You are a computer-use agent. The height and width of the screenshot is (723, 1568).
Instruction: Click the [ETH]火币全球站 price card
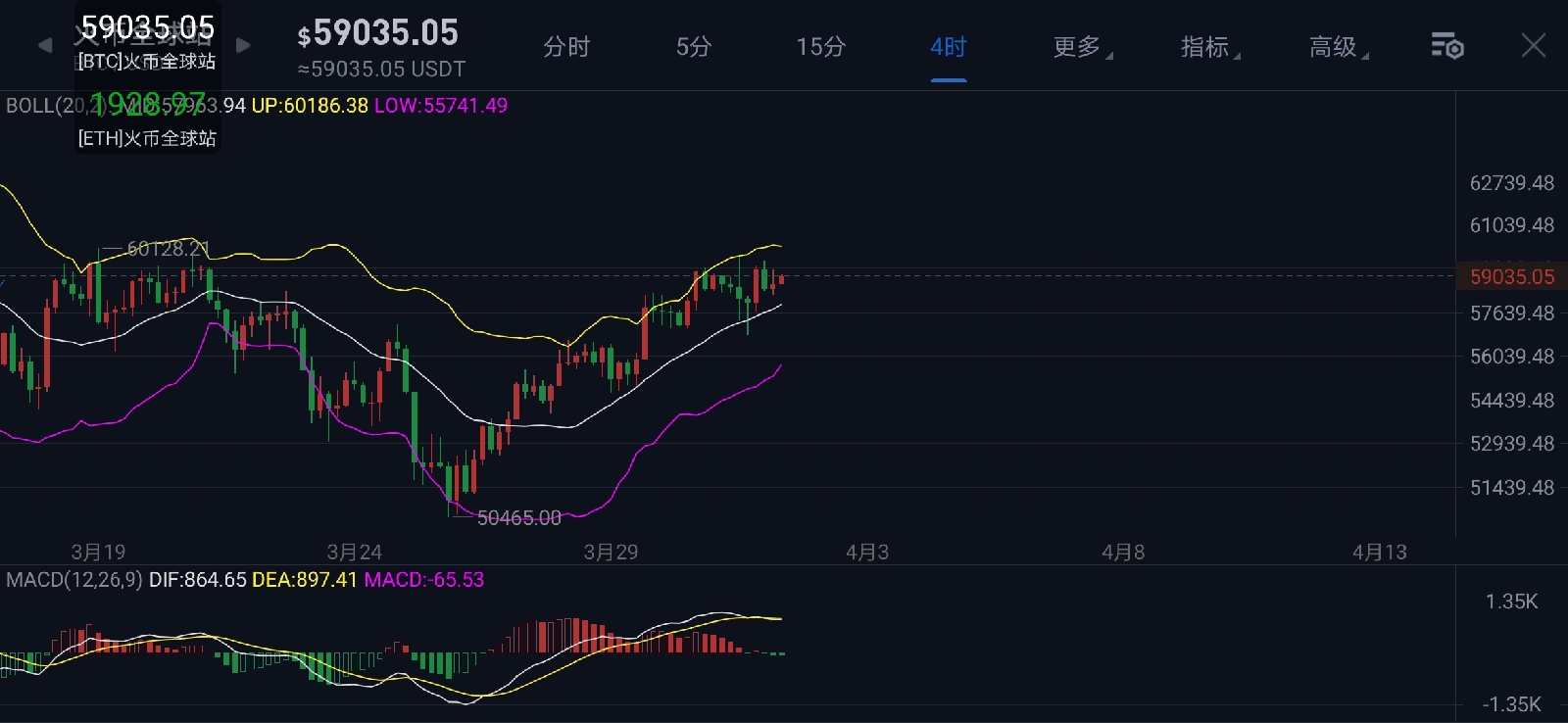pyautogui.click(x=147, y=122)
